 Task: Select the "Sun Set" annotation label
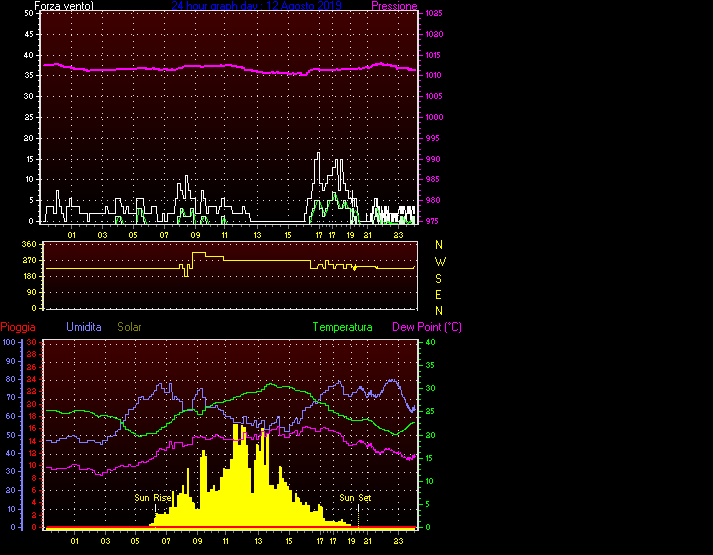click(x=355, y=498)
